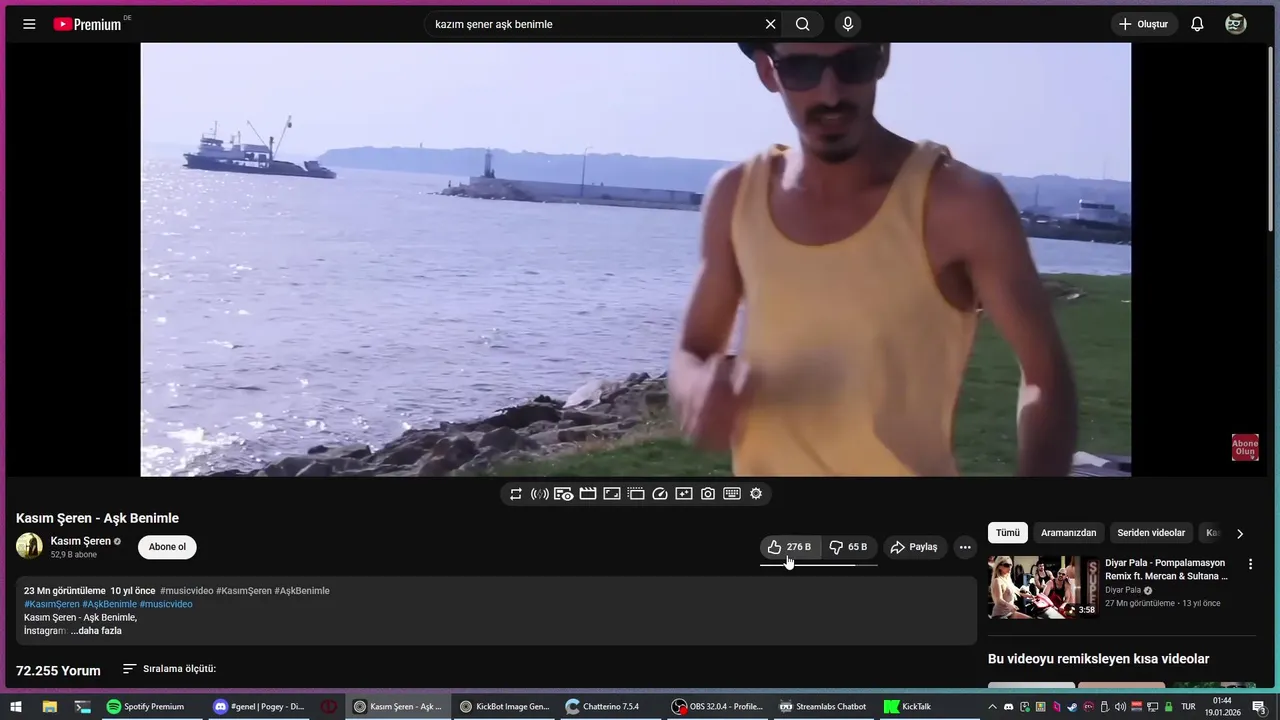Click the green lock tray icon
This screenshot has width=1280, height=720.
click(x=1168, y=707)
